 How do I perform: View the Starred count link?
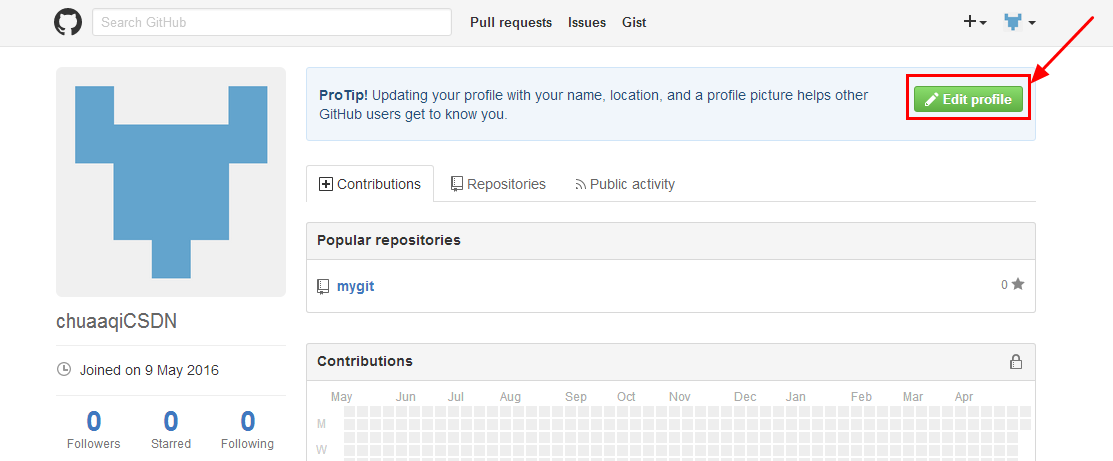[x=171, y=429]
